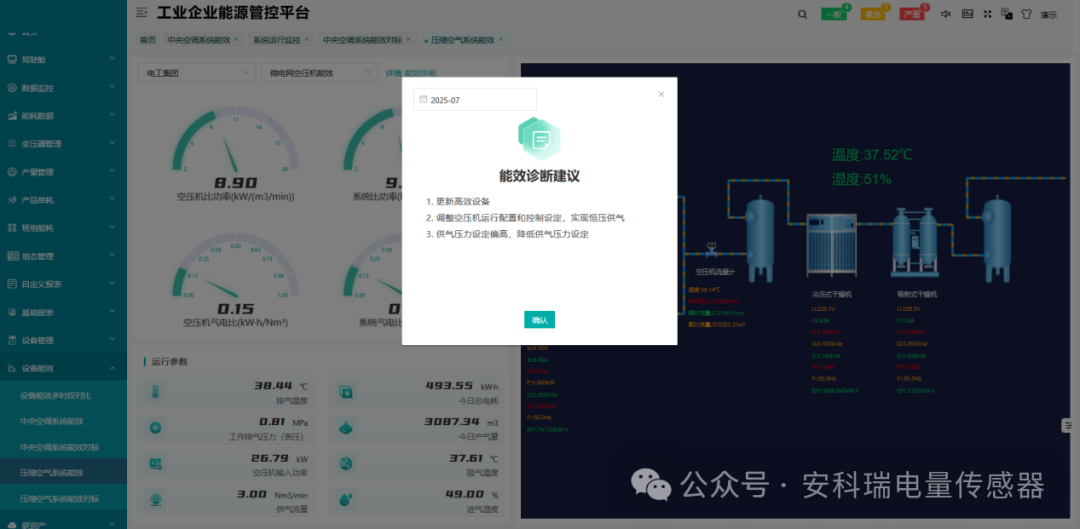Close the 压缩空气系统能效 tab
This screenshot has width=1080, height=529.
[501, 39]
